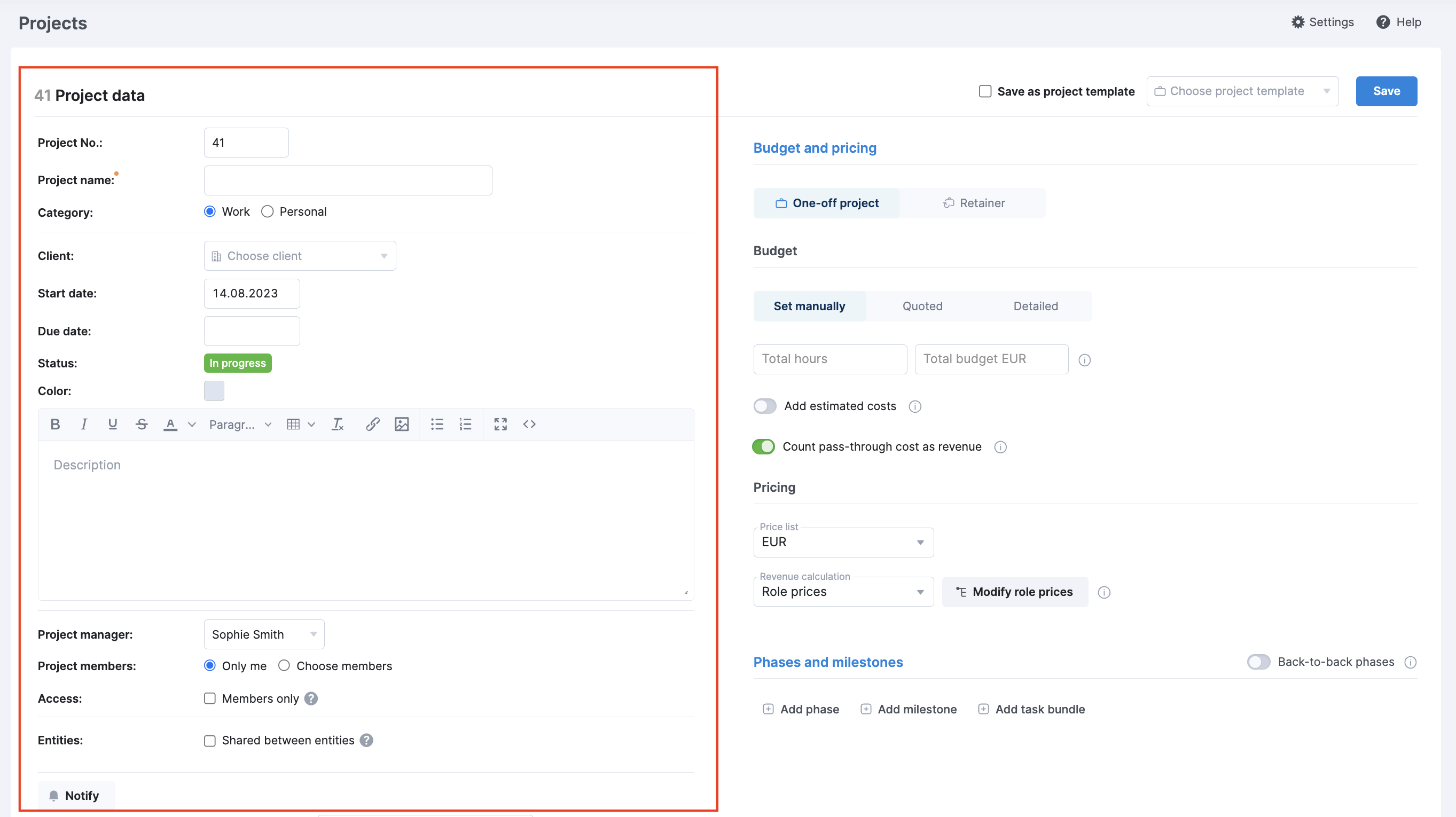Viewport: 1456px width, 817px height.
Task: Click the Total hours input field
Action: pos(829,359)
